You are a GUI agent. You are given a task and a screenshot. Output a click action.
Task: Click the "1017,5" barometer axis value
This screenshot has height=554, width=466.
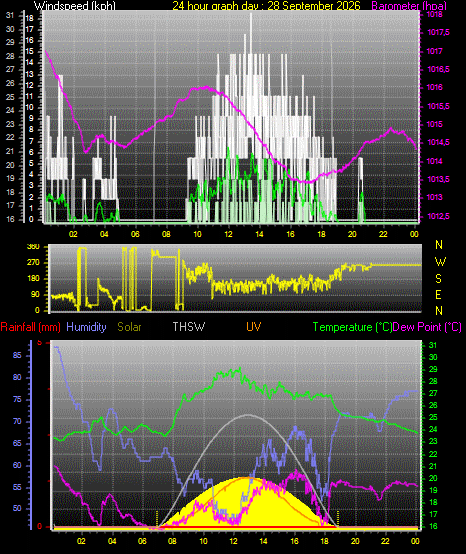click(438, 33)
